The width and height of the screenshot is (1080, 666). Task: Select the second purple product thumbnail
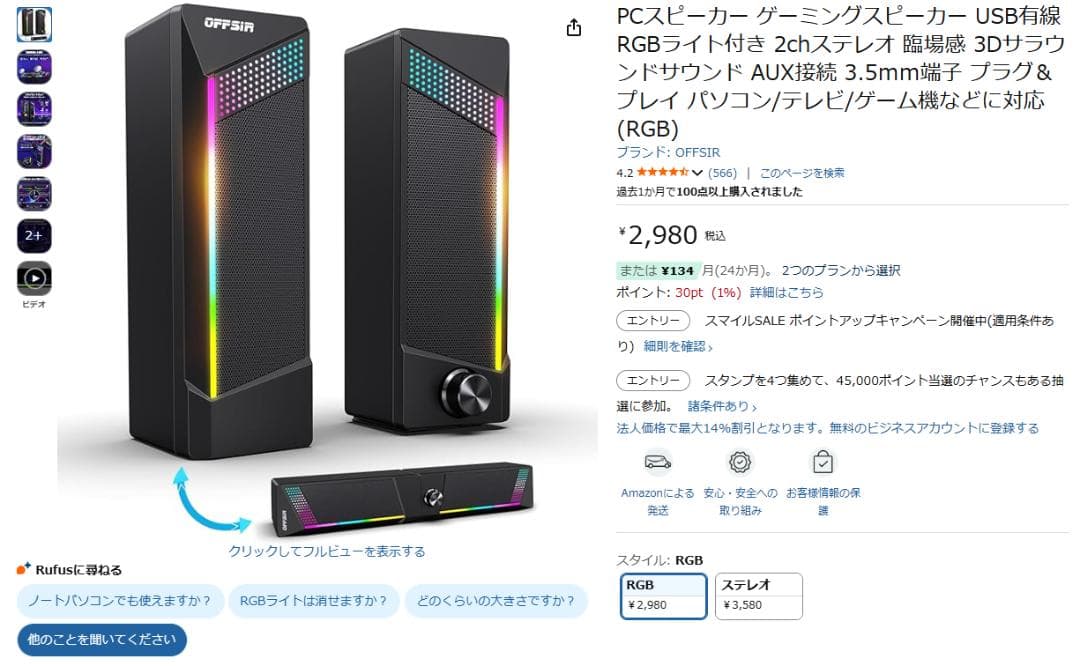point(34,110)
